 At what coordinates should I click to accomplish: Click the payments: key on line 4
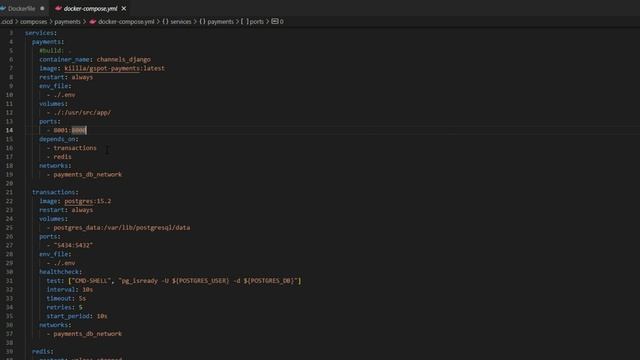coord(48,42)
